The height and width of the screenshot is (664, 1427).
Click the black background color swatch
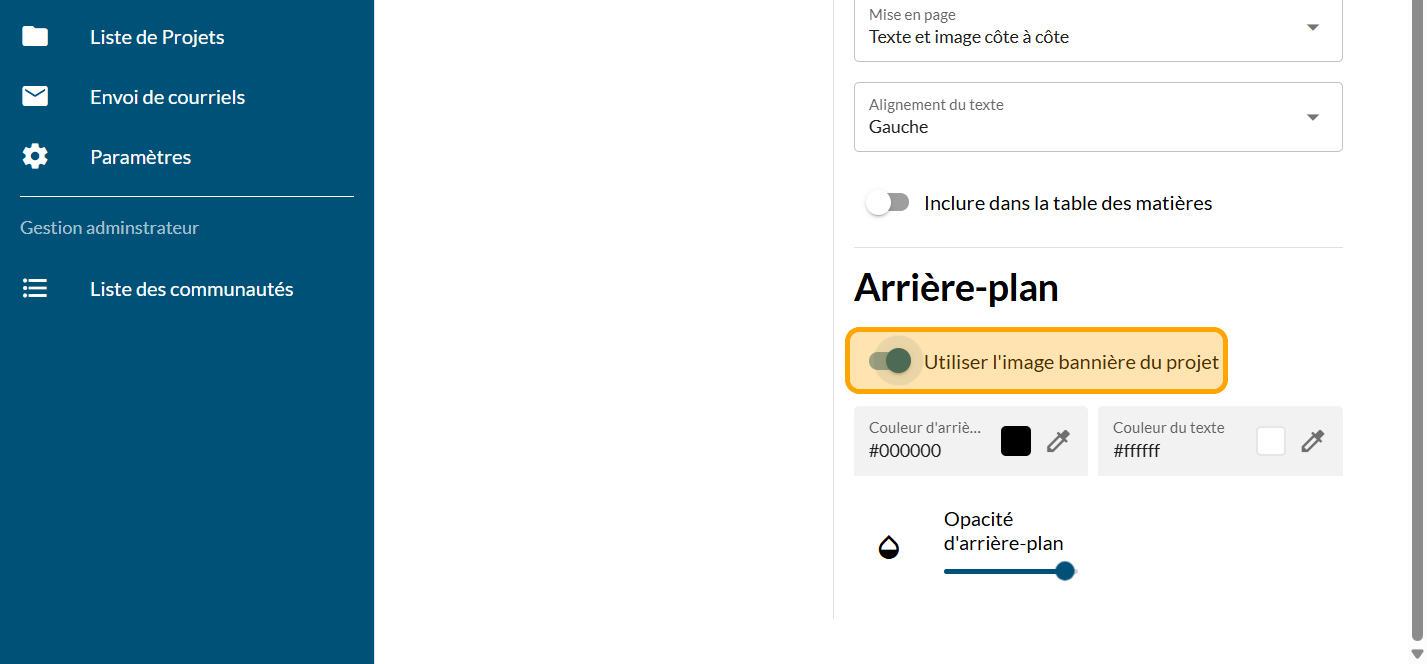coord(1016,441)
